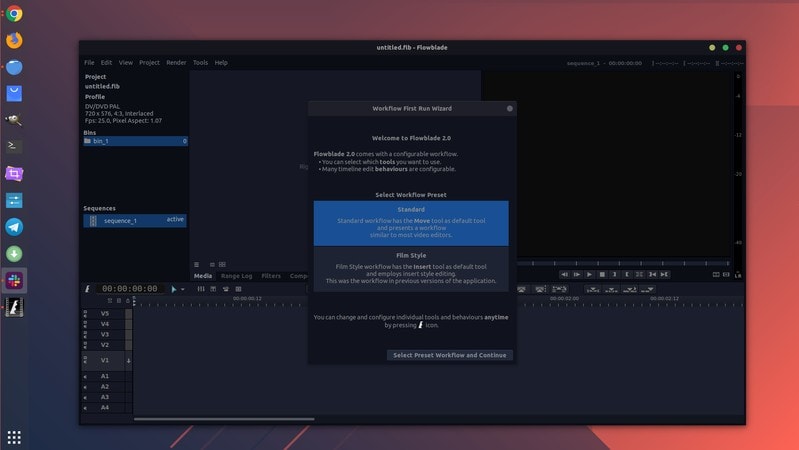Click Select Preset Workflow and Continue
799x450 pixels.
[x=449, y=355]
